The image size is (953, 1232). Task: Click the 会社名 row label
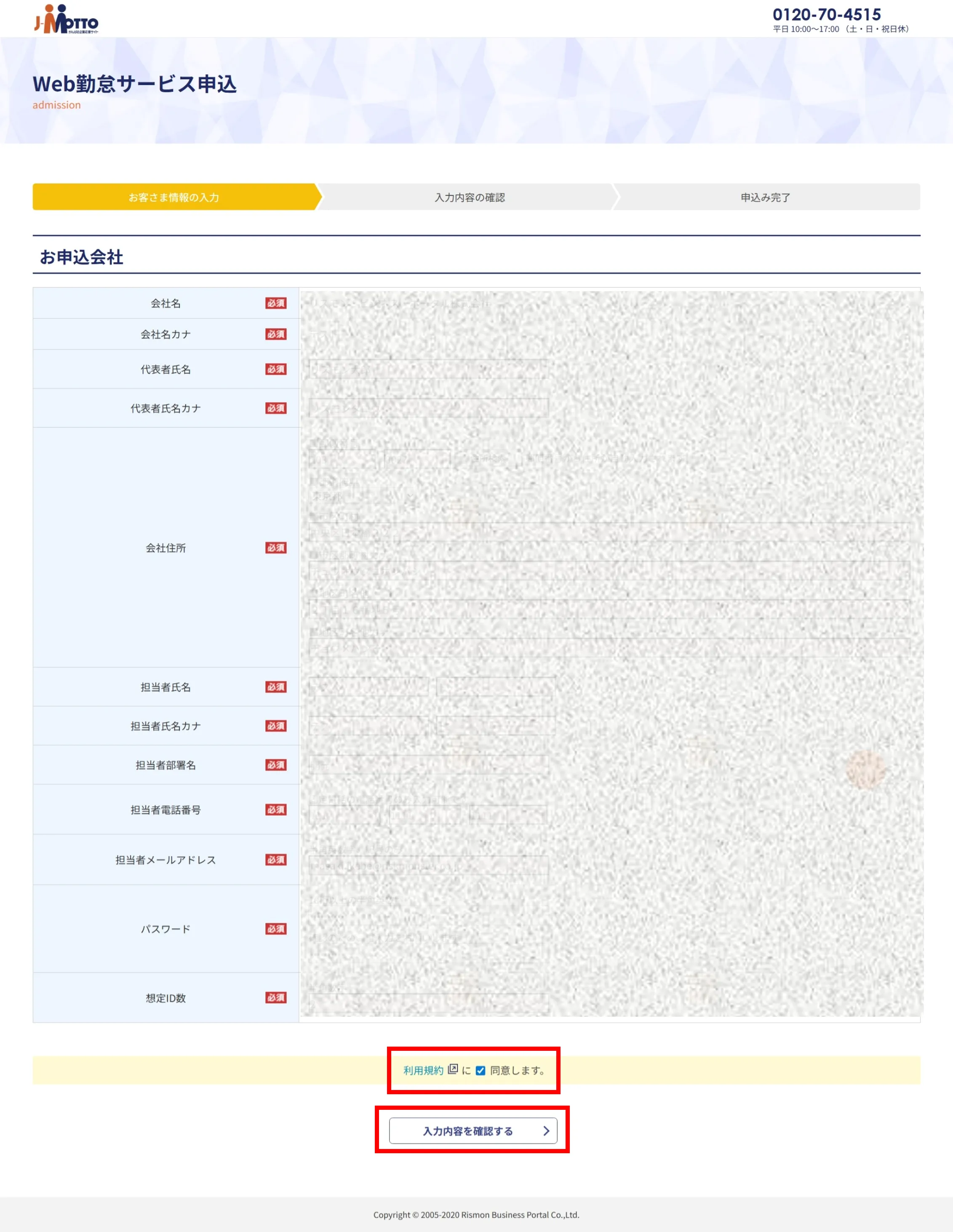(x=166, y=303)
